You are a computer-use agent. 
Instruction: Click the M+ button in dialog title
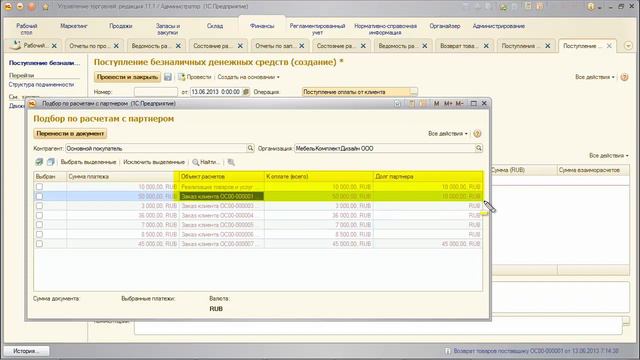448,104
